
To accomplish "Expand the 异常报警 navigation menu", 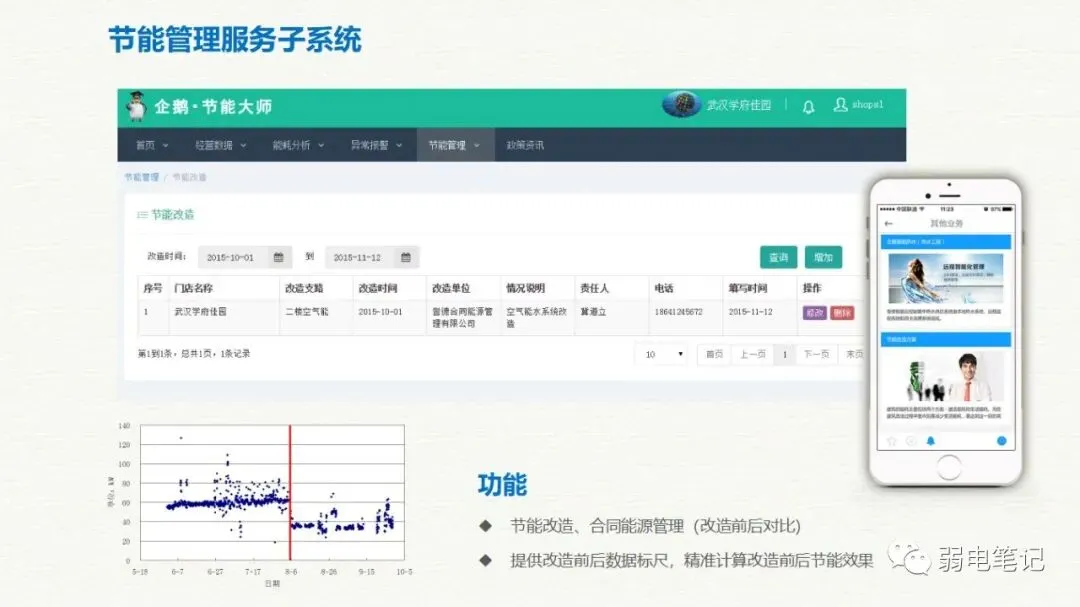I will (376, 145).
